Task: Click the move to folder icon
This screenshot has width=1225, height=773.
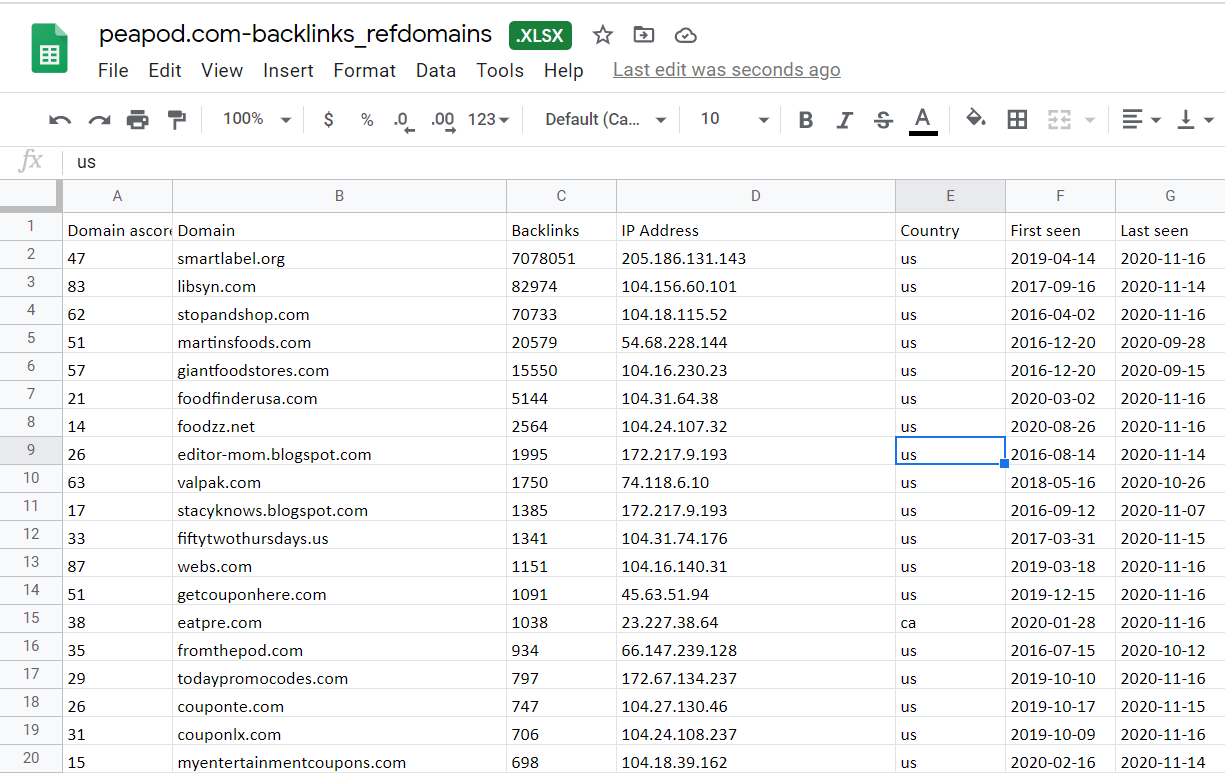Action: pos(644,35)
